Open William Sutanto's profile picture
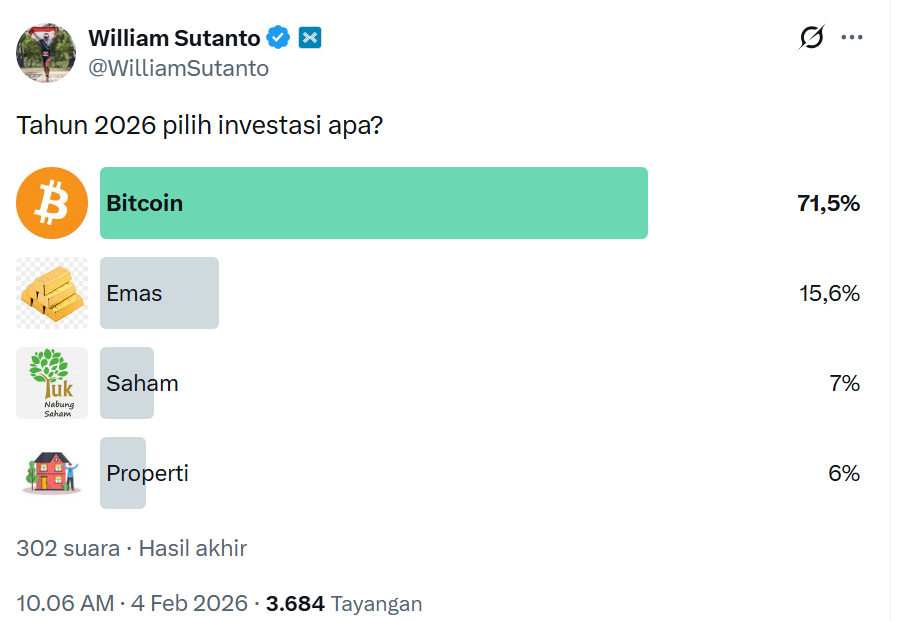897x621 pixels. (x=46, y=52)
